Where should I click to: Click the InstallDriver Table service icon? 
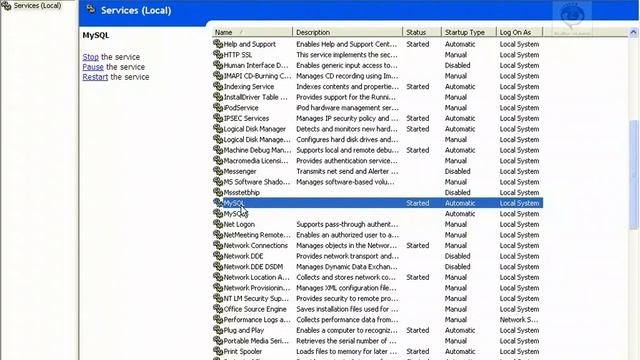click(x=218, y=97)
